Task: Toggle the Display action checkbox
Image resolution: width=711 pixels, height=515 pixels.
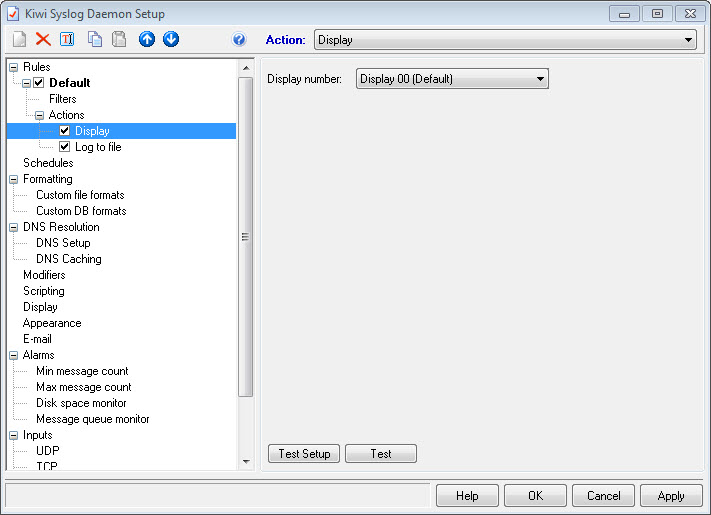Action: 65,131
